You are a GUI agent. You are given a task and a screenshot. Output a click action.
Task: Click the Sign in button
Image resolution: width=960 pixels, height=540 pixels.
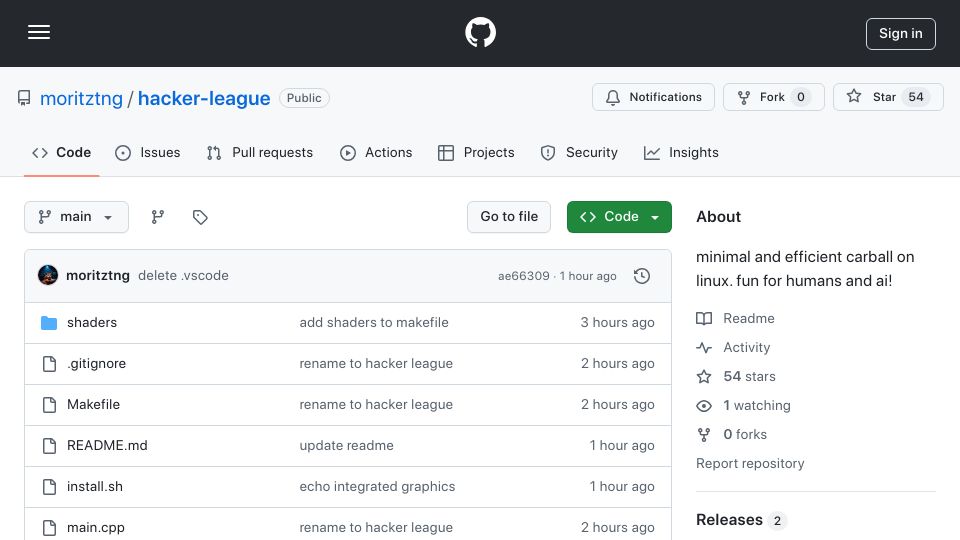(x=901, y=34)
